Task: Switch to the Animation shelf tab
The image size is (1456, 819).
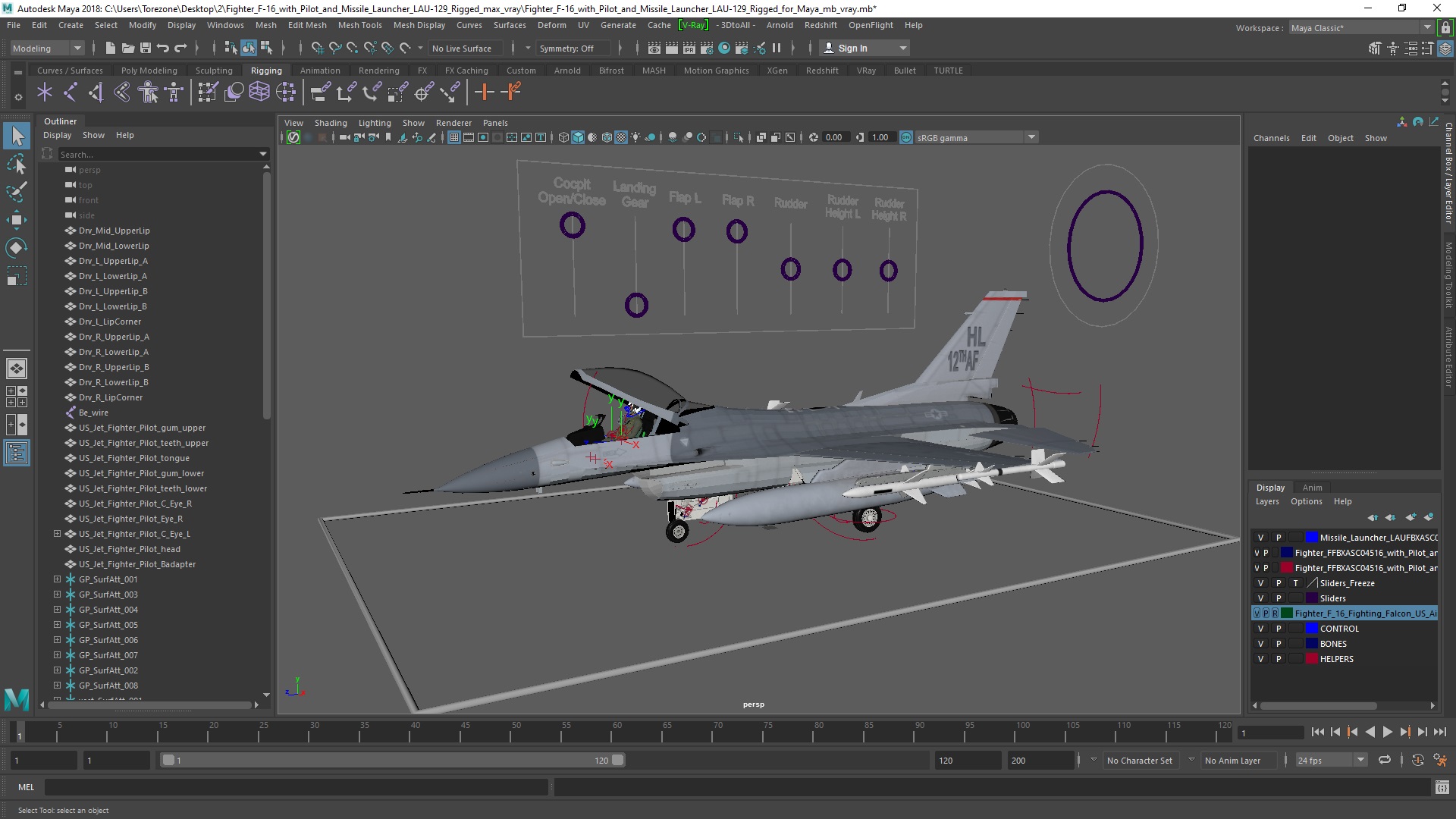Action: [320, 71]
